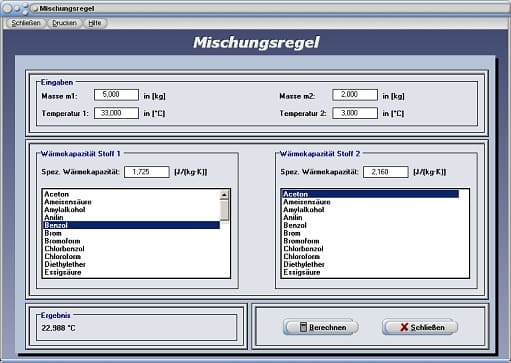Click the Masse m1 input field
511x363 pixels.
116,95
